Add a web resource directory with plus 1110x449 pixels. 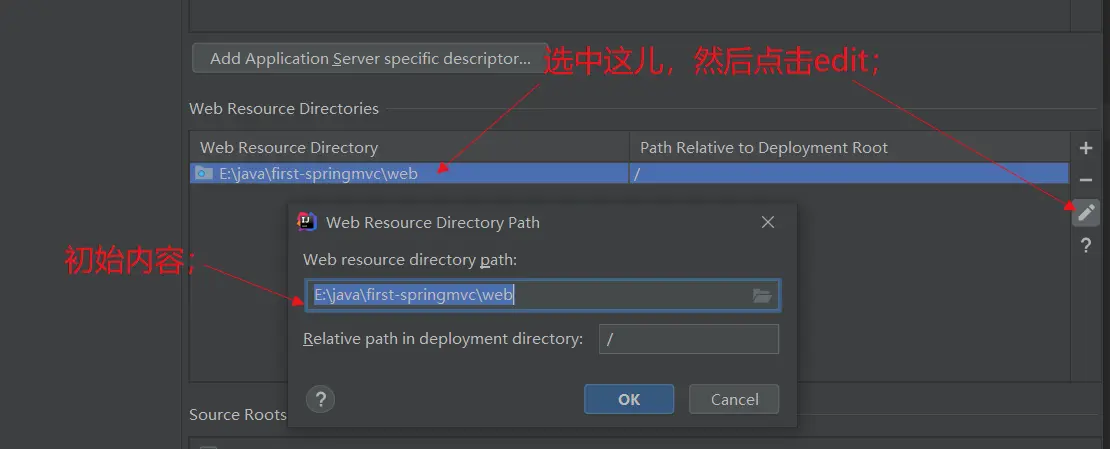(1085, 148)
